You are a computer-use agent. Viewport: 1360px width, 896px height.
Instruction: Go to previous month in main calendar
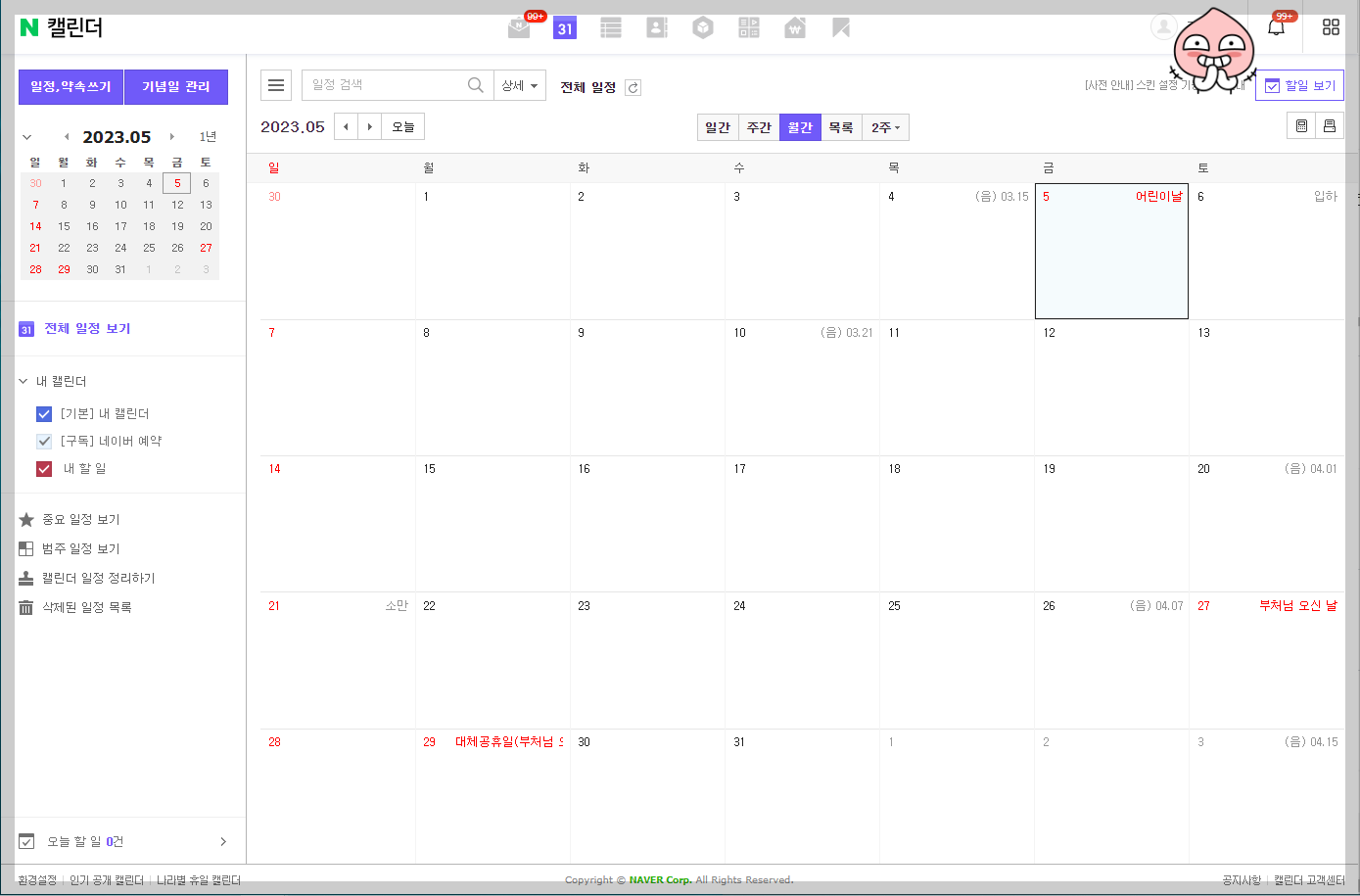click(x=346, y=126)
